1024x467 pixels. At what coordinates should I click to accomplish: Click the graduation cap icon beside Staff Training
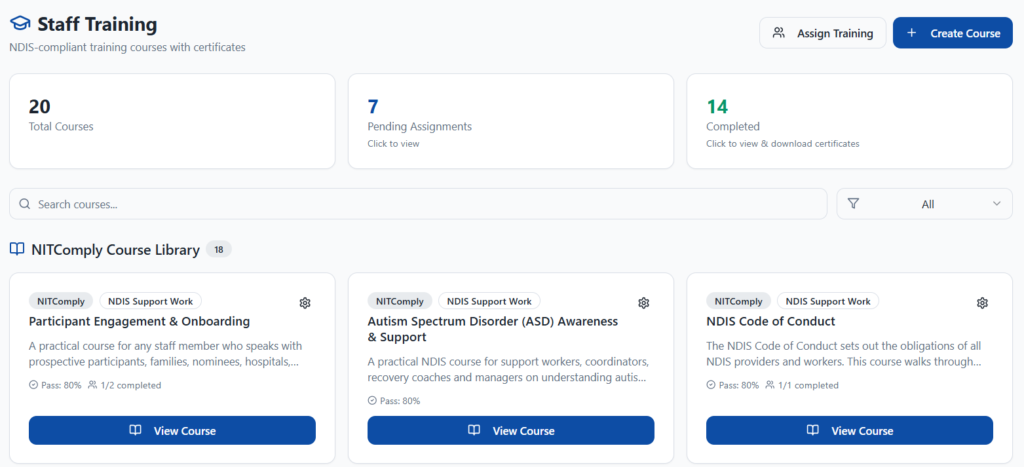pyautogui.click(x=20, y=25)
